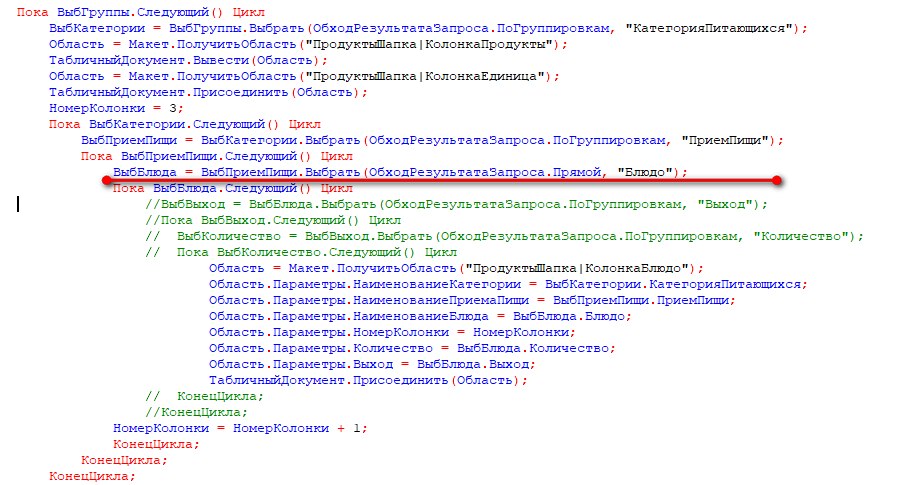Image resolution: width=914 pixels, height=485 pixels.
Task: Click the 'Область.Параметры.НомерКолонки = НомерКолонки' line
Action: (x=392, y=332)
